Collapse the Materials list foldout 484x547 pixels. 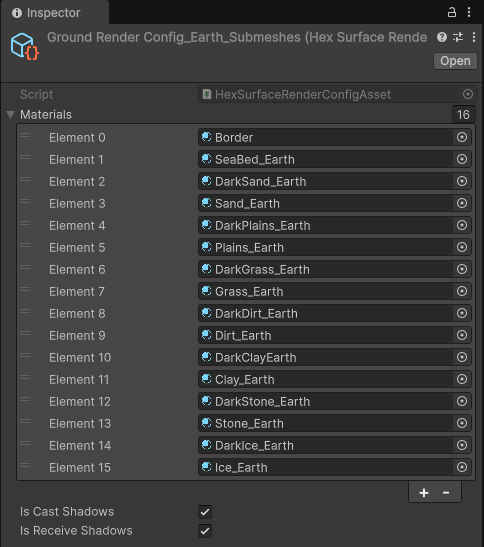point(11,114)
